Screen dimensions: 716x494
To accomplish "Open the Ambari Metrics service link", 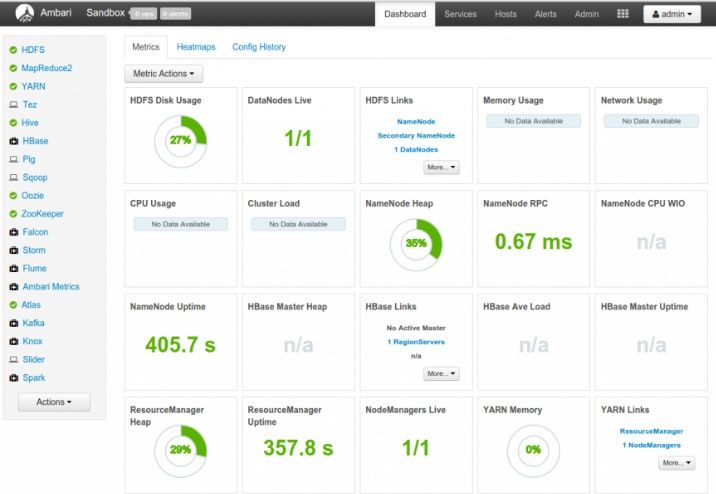I will coord(51,287).
